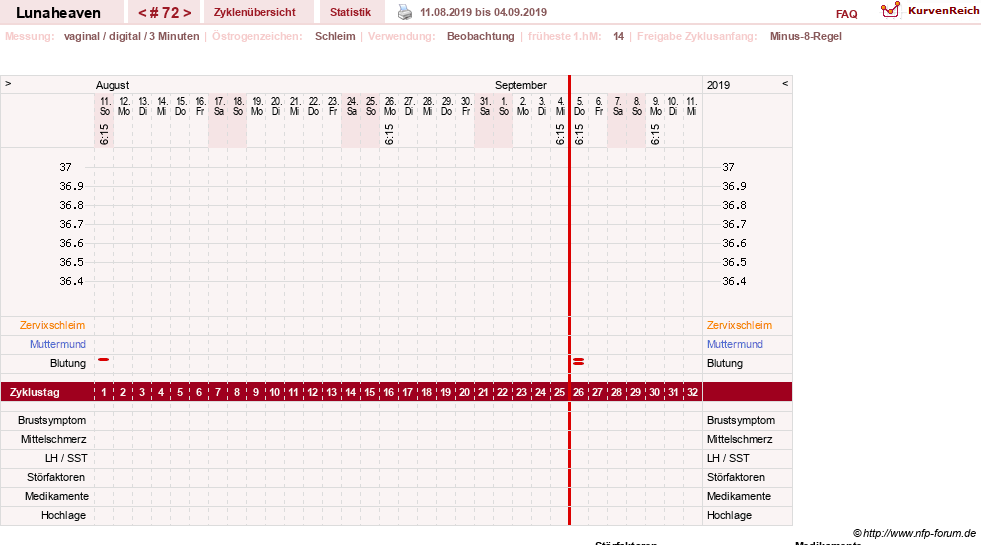The image size is (981, 545).
Task: Click the left Hochlage row label
Action: [63, 515]
